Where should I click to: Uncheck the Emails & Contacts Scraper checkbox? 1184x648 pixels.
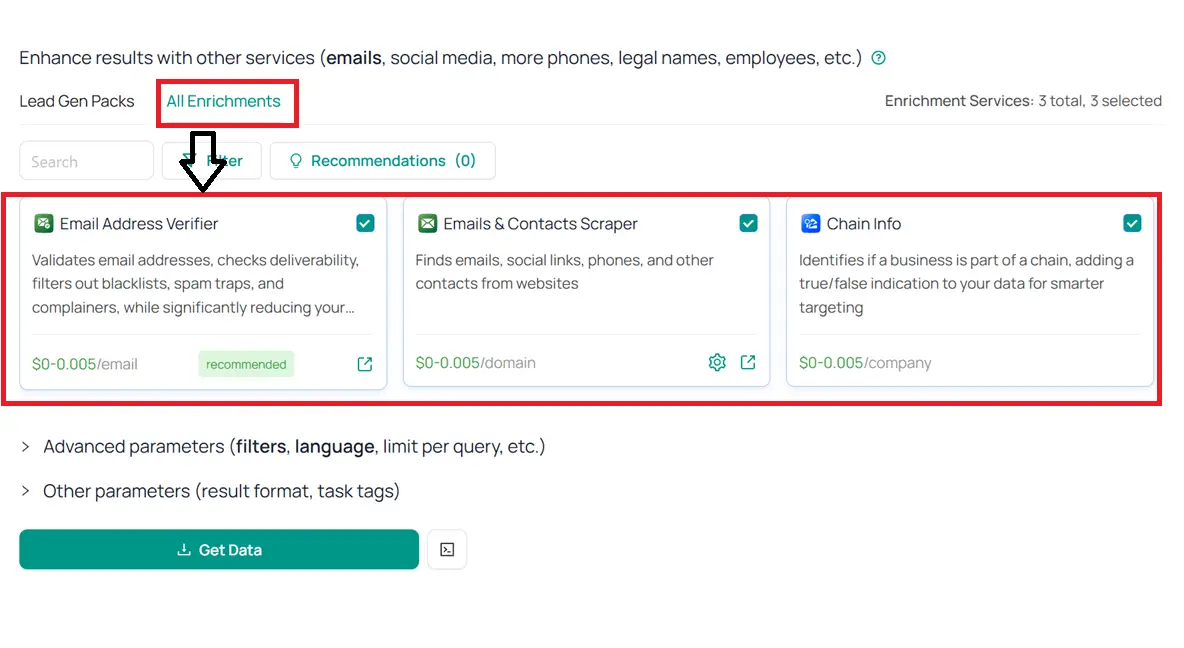click(x=748, y=223)
